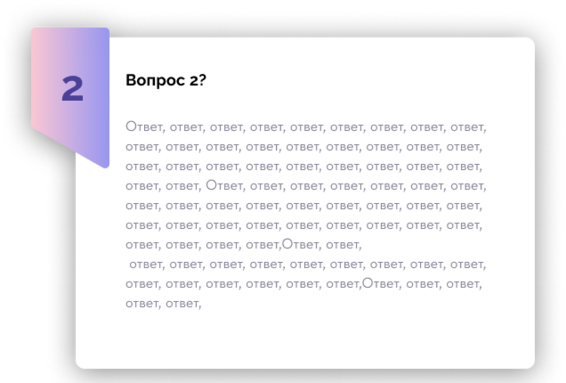
Task: Click the last "ответ," on the first text line
Action: click(469, 128)
